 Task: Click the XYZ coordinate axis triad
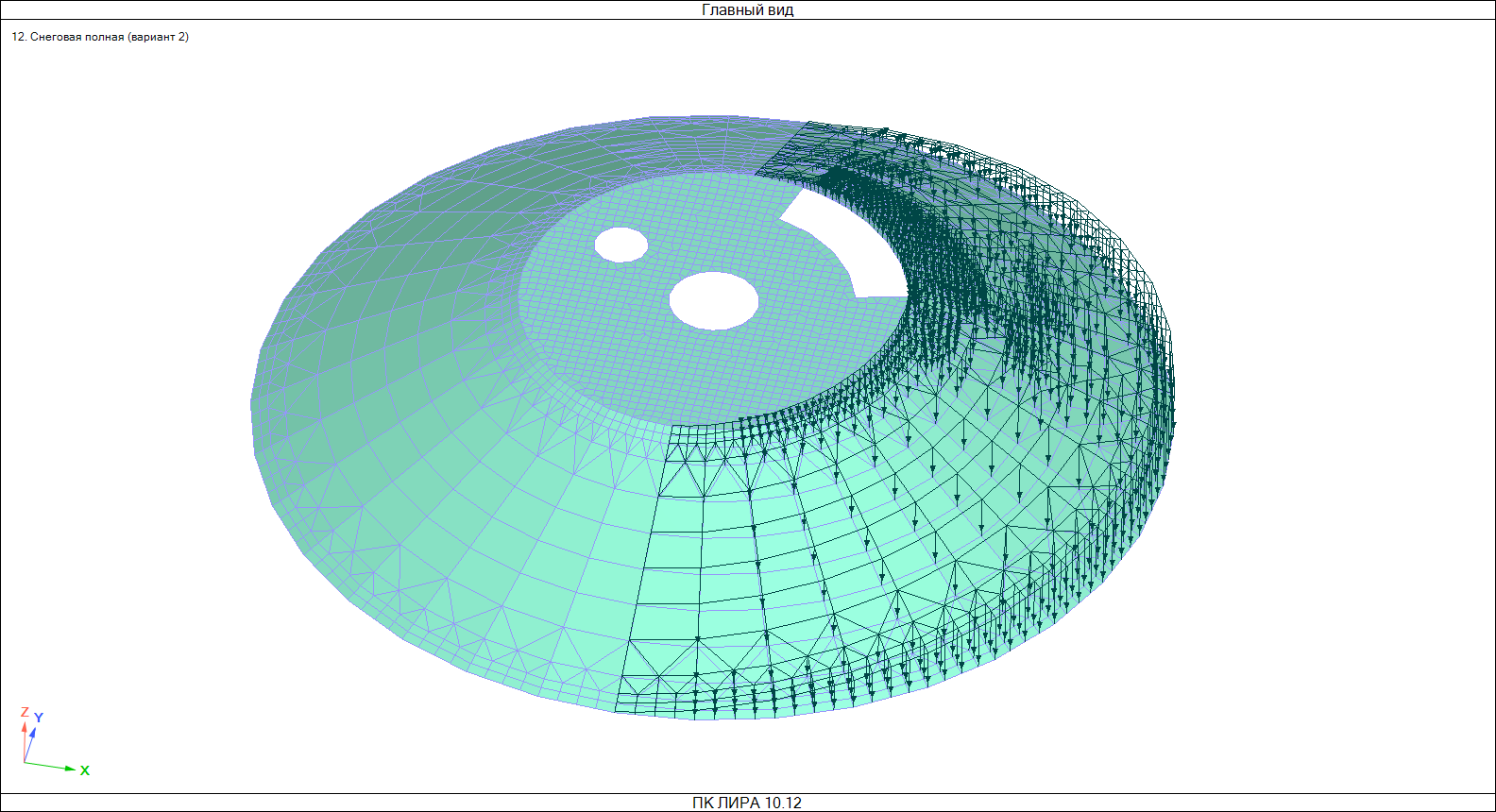point(55,741)
